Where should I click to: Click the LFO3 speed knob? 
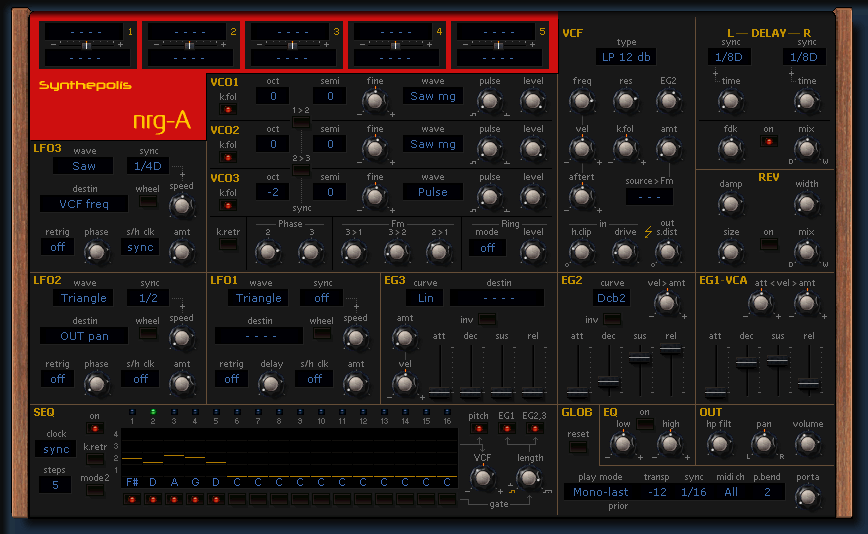pos(182,206)
